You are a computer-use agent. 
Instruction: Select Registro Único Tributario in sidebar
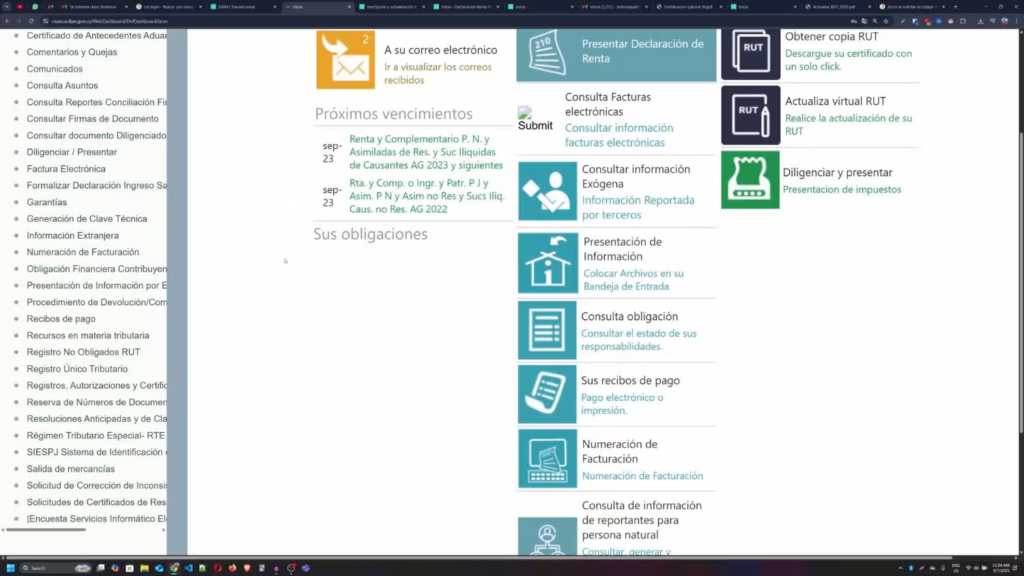coord(77,369)
